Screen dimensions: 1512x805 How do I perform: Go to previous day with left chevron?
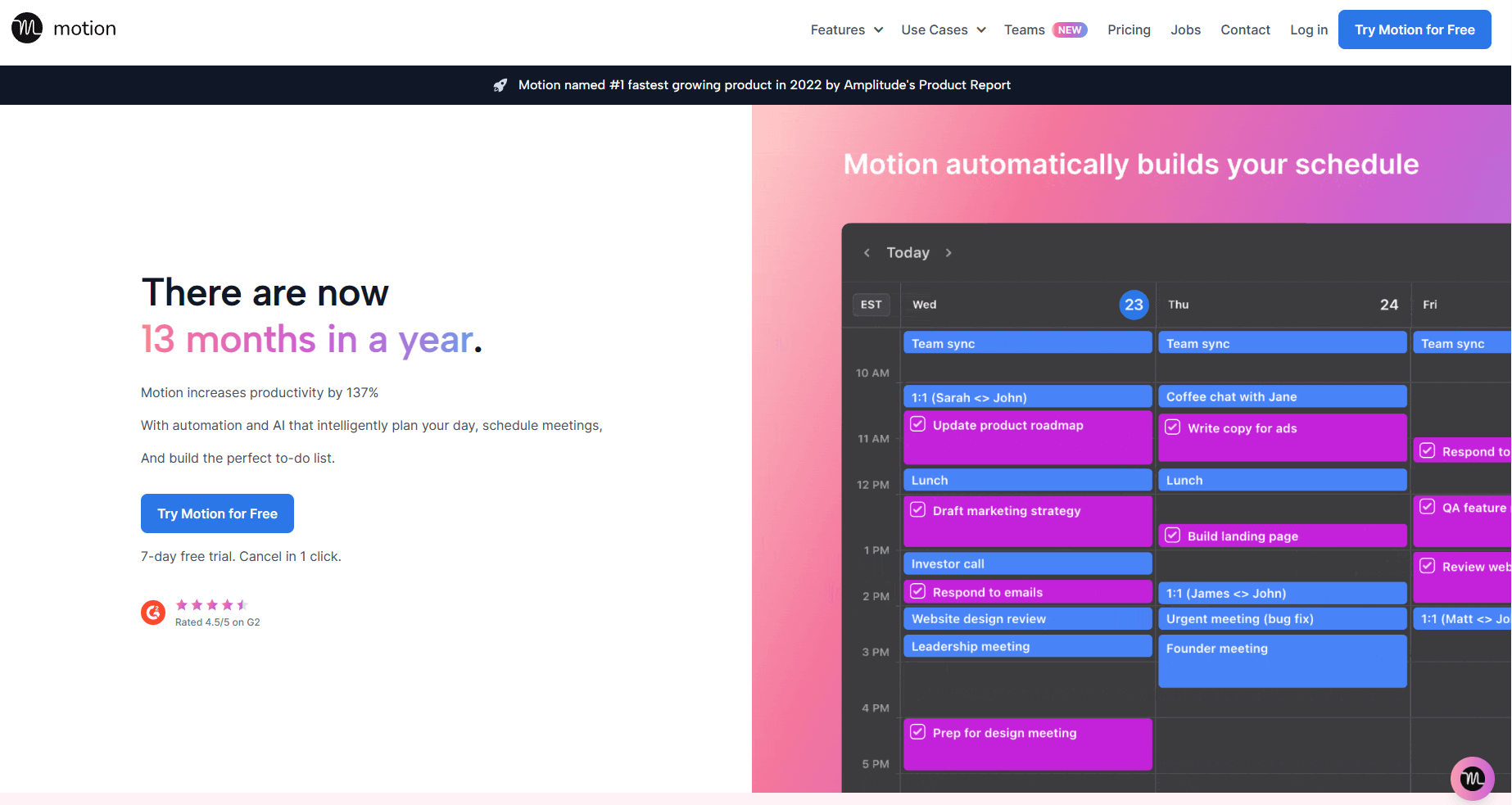click(x=867, y=253)
